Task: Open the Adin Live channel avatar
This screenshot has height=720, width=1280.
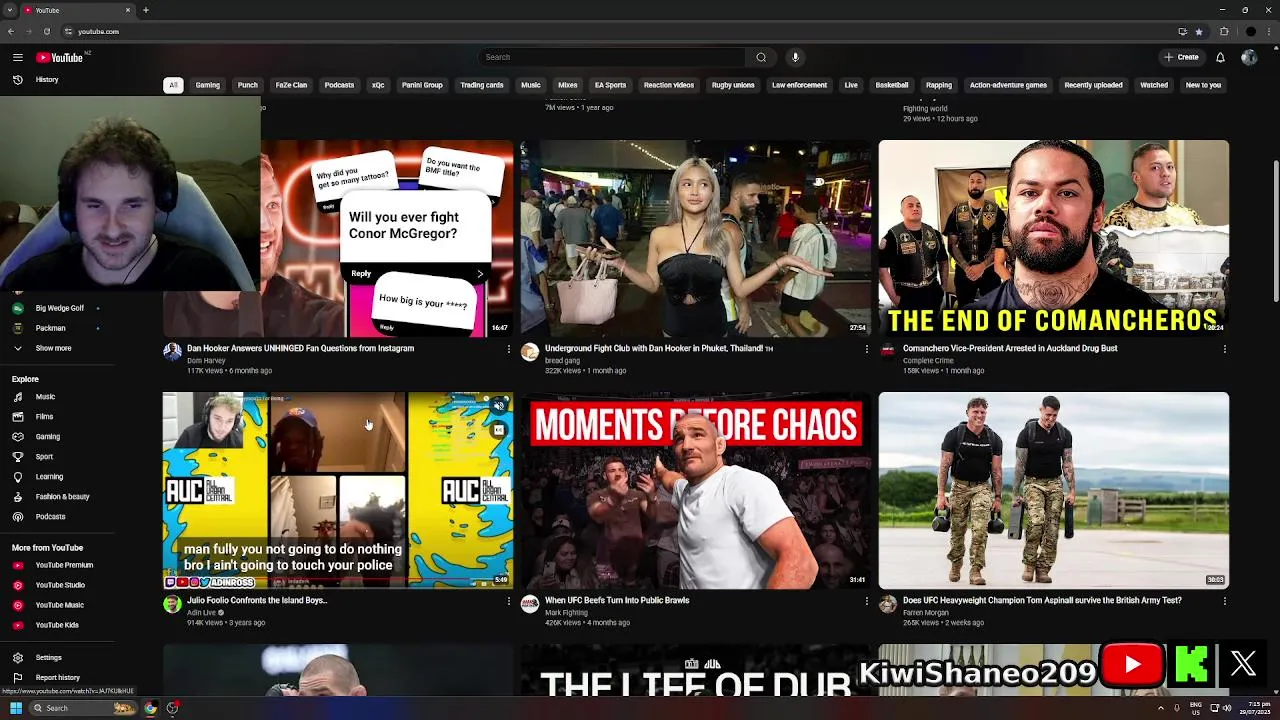Action: (172, 604)
